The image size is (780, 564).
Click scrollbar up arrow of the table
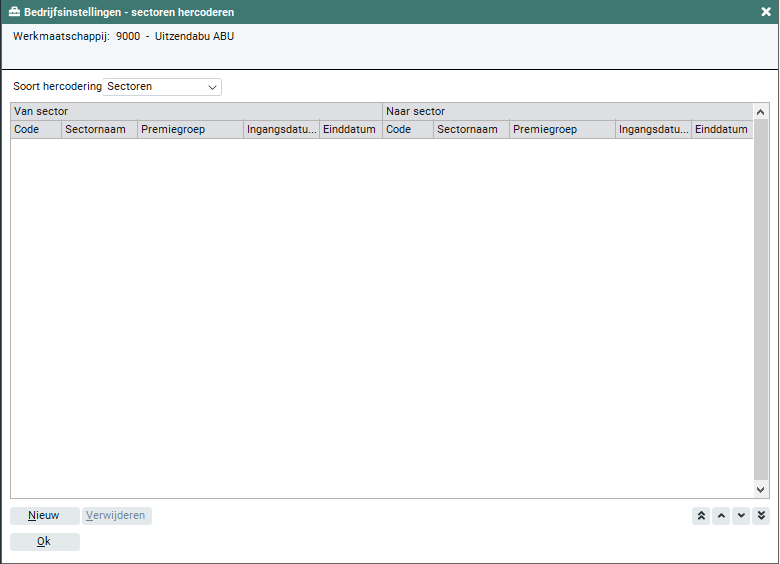coord(760,112)
